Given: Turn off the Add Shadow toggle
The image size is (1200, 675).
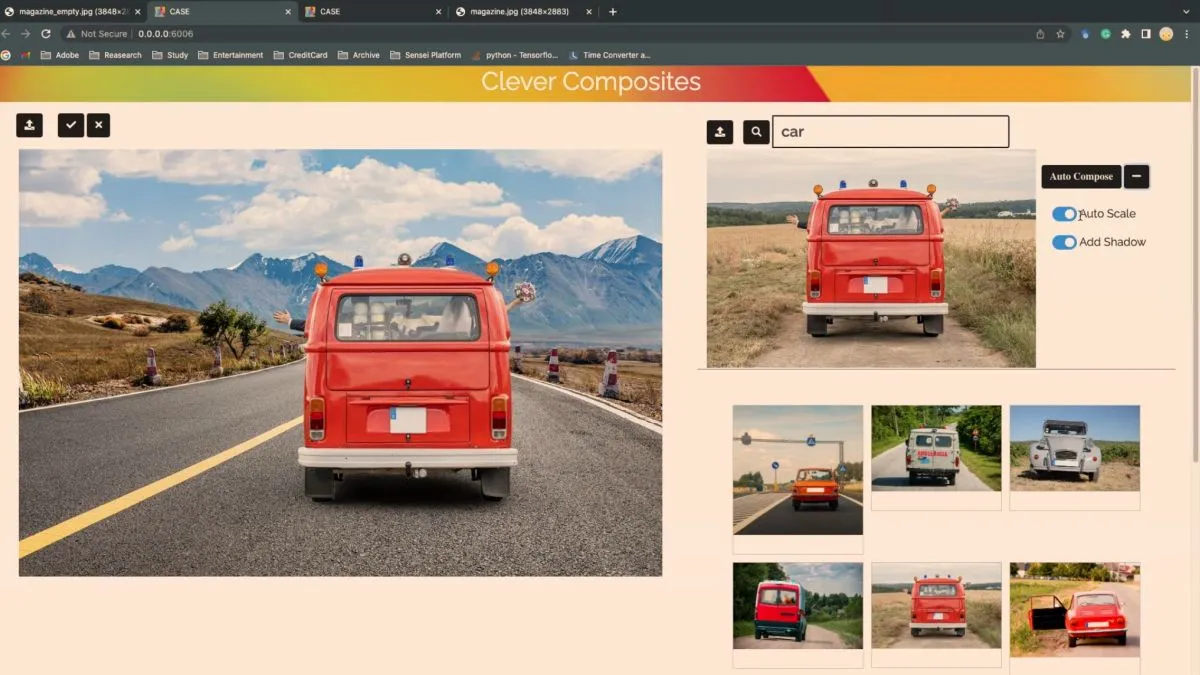Looking at the screenshot, I should point(1064,242).
